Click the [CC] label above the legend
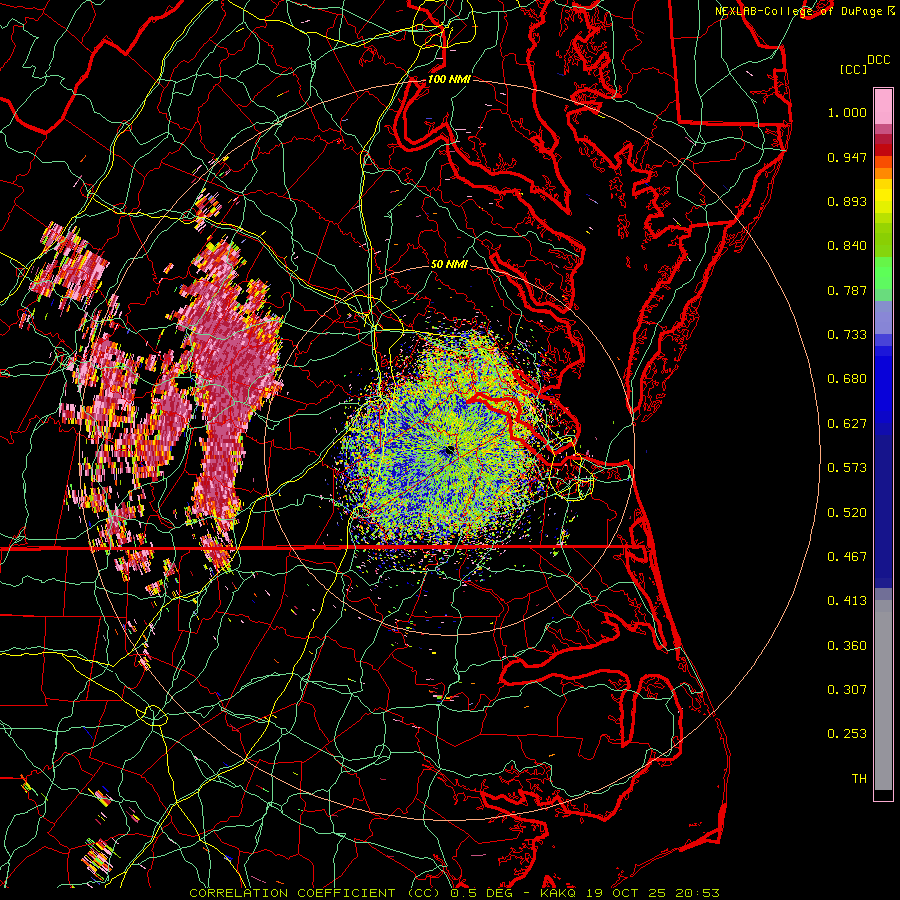The height and width of the screenshot is (900, 900). [x=853, y=69]
